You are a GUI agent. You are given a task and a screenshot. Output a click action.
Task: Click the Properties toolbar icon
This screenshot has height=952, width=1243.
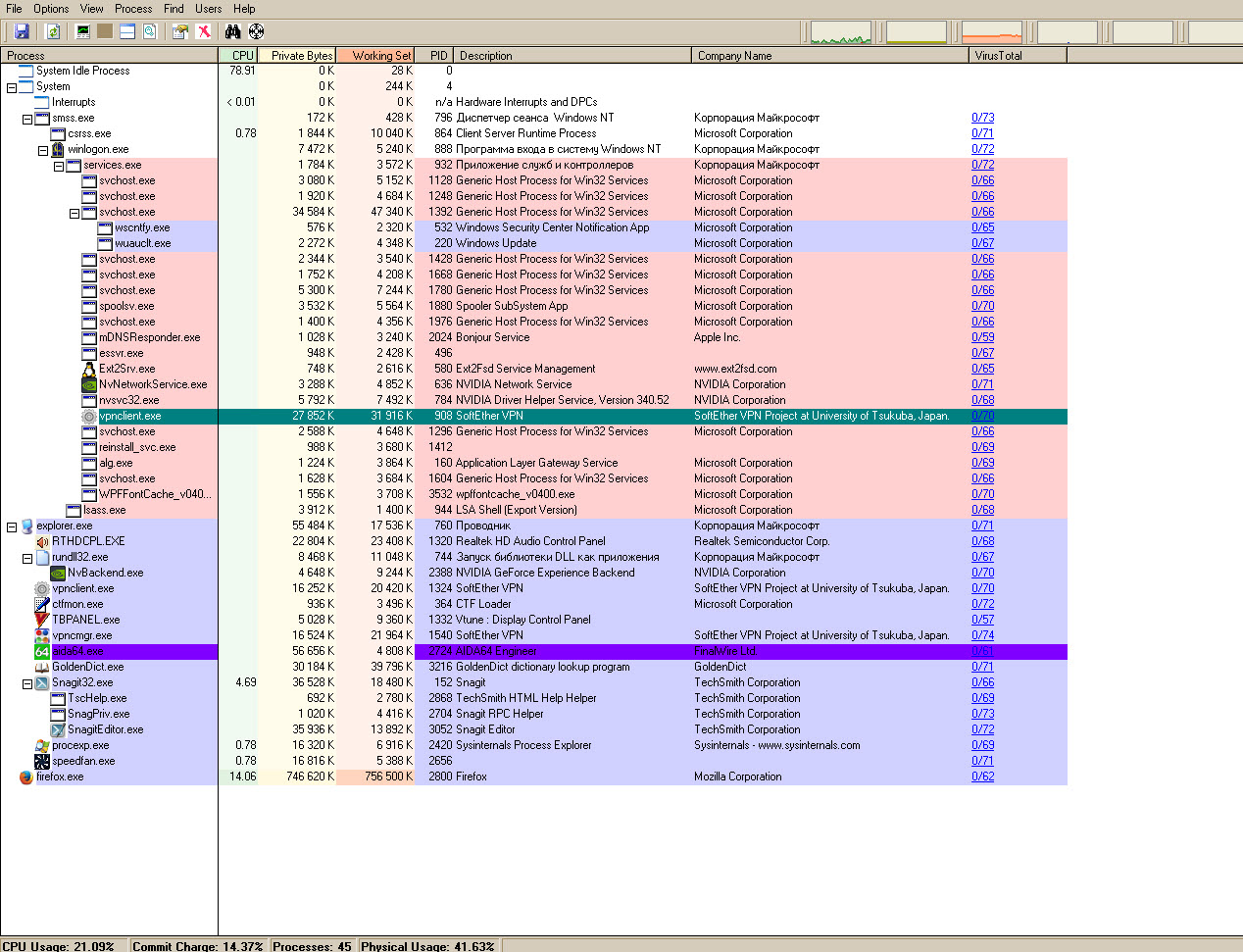coord(179,31)
